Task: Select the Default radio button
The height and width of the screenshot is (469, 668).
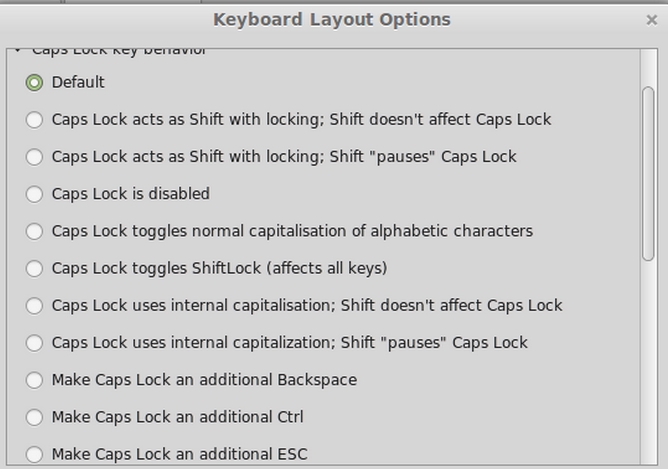Action: pos(35,83)
